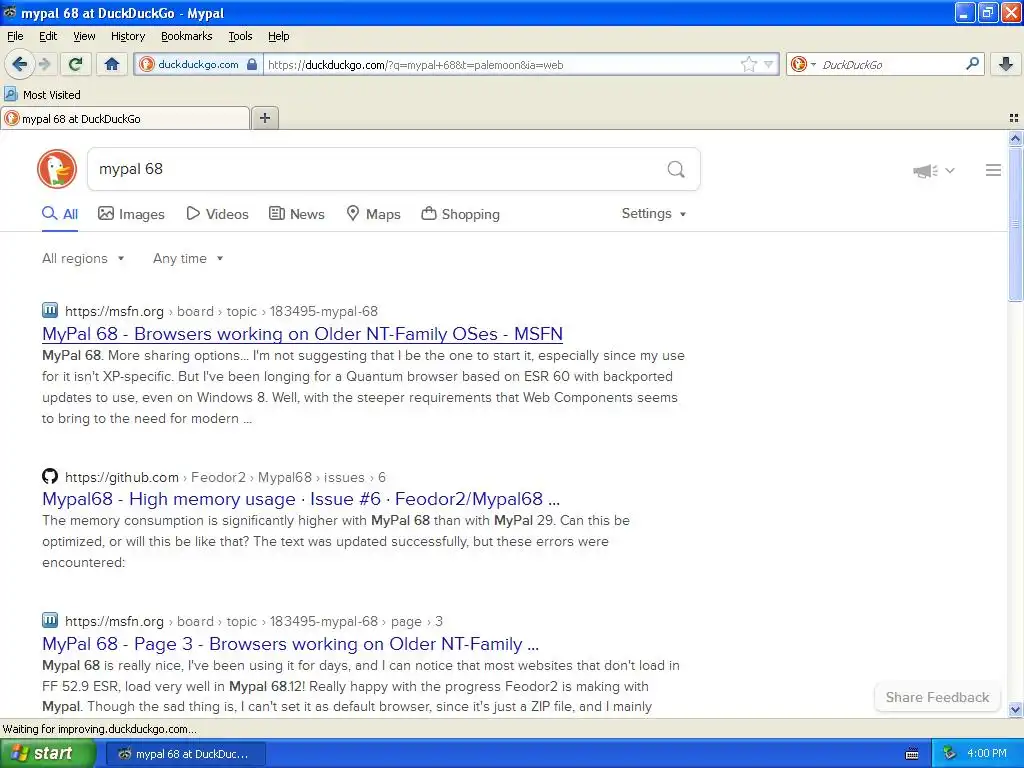Open the History menu
The image size is (1024, 768).
(x=127, y=36)
